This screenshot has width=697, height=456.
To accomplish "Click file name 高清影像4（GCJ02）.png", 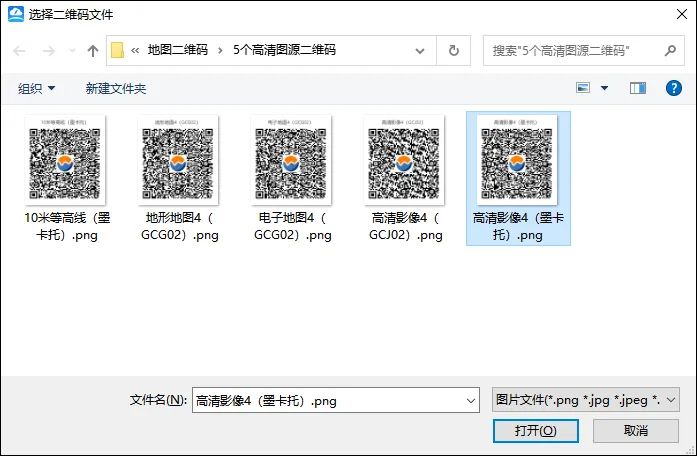I will tap(405, 226).
